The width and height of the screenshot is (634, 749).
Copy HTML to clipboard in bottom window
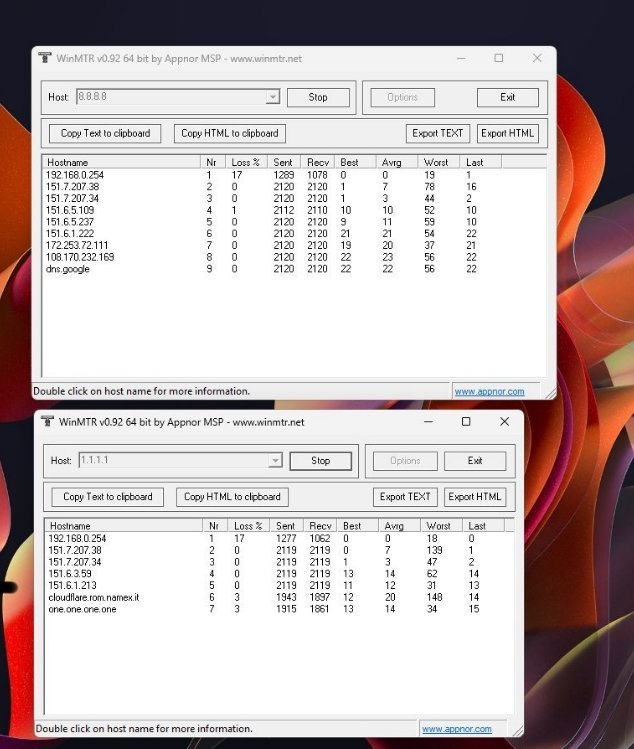[232, 497]
